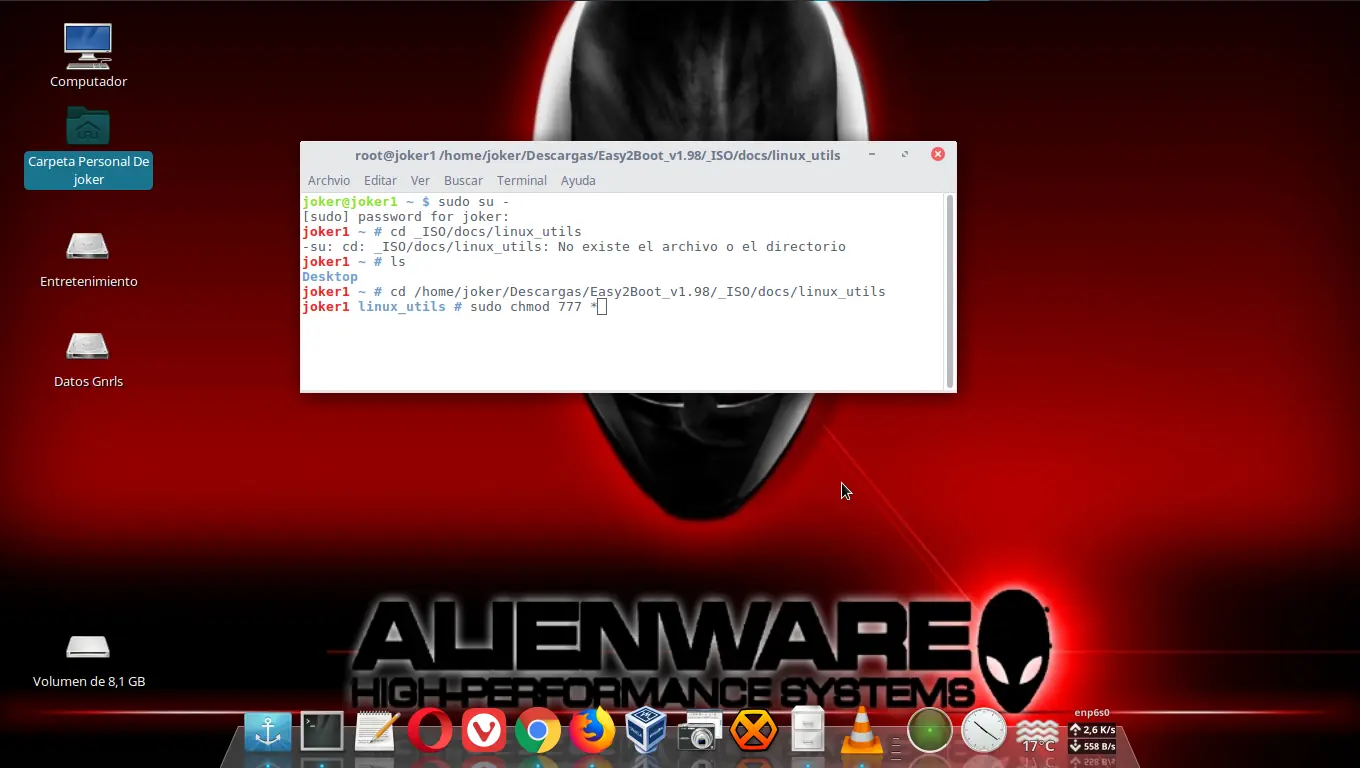Open Vivaldi browser in the dock

click(484, 731)
